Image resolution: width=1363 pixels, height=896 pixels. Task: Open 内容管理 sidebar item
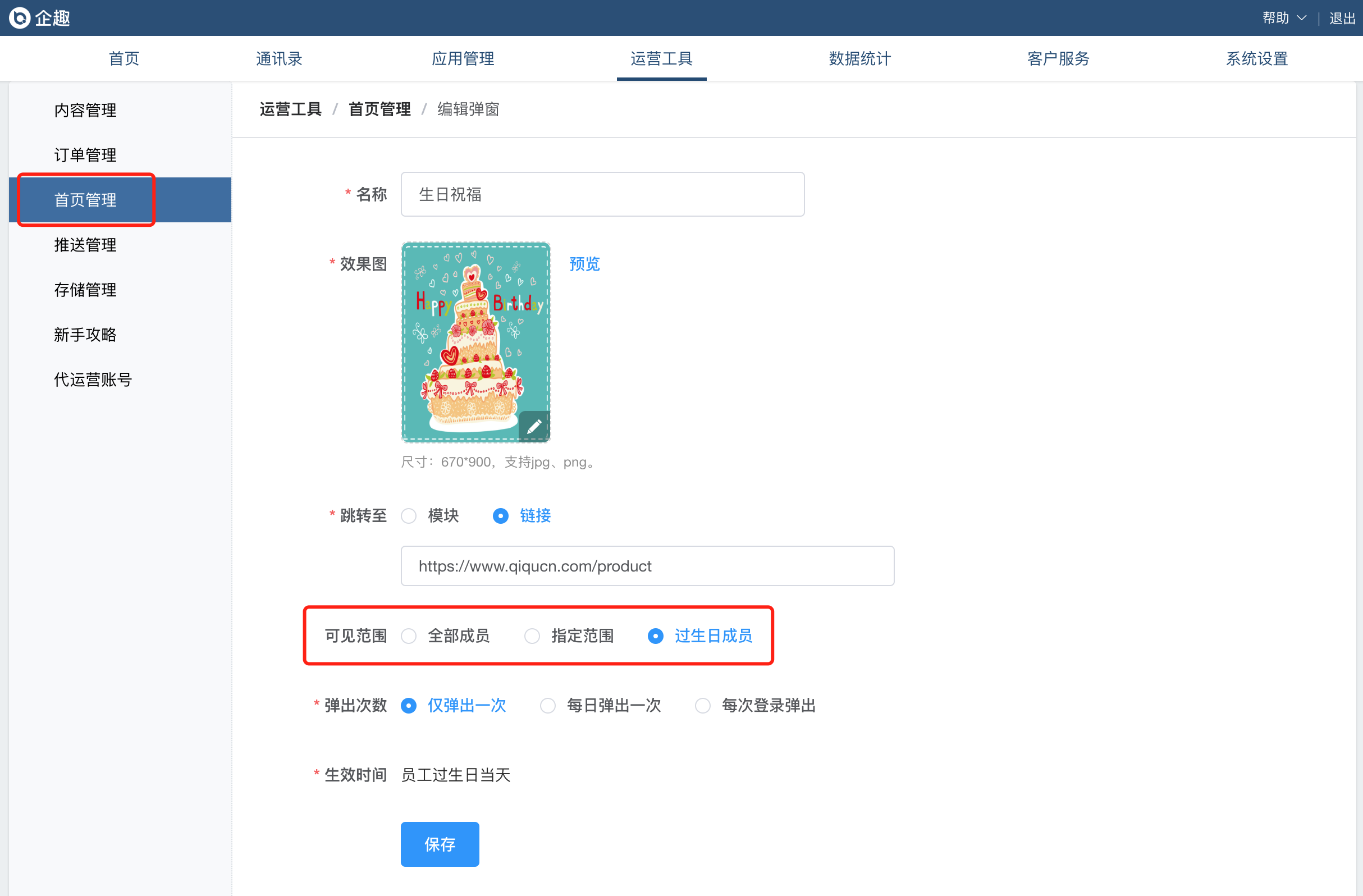click(x=85, y=110)
